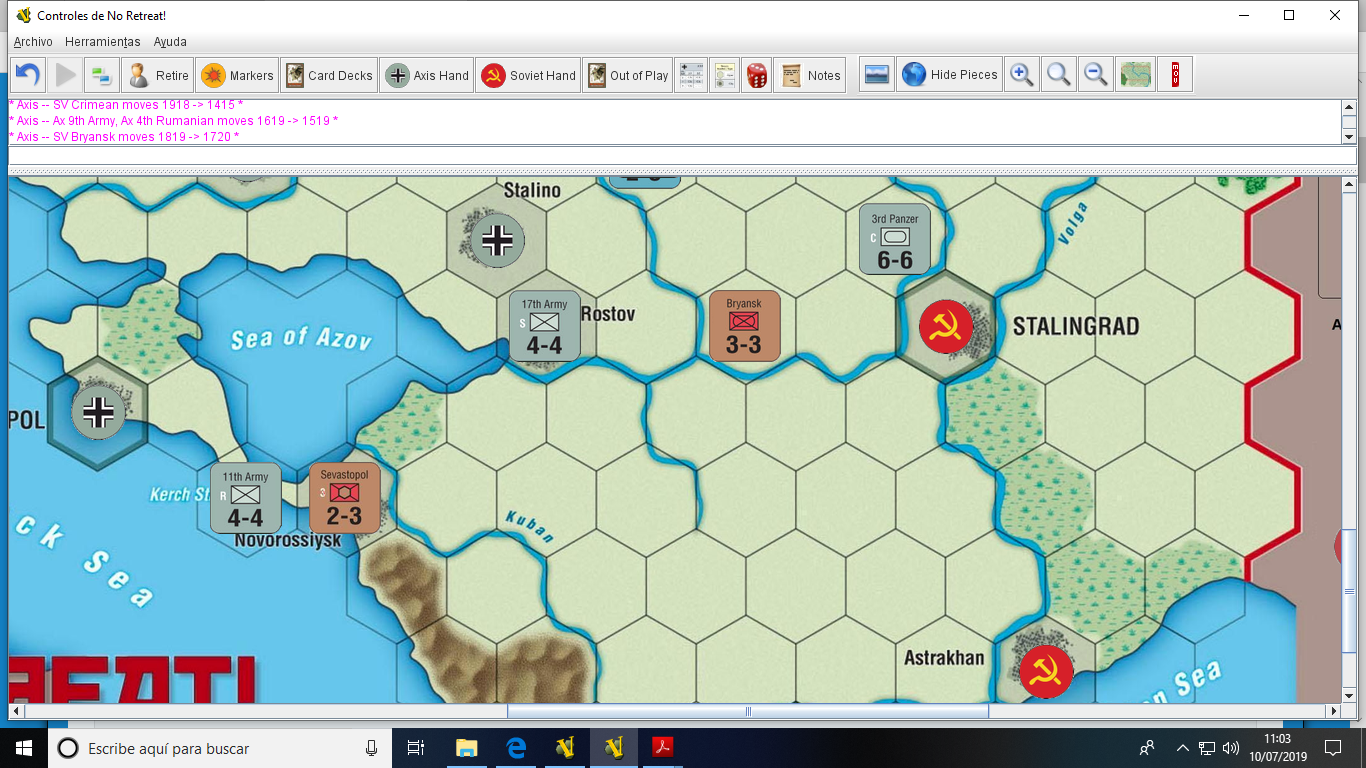The width and height of the screenshot is (1366, 768).
Task: Select the Sevastopol 2-3 counter
Action: click(x=344, y=498)
